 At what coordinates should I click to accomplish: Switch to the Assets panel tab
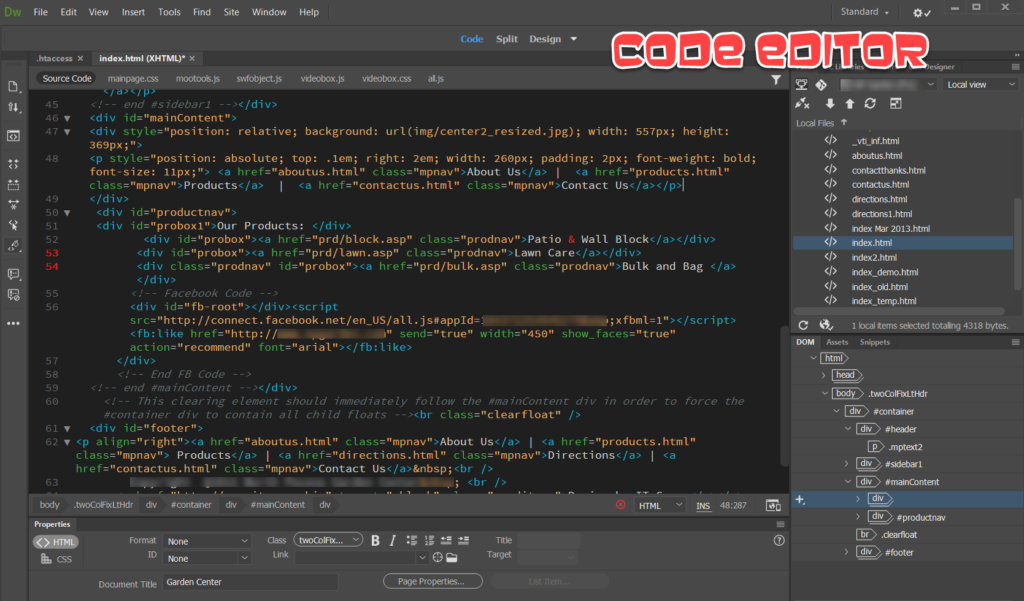coord(837,342)
